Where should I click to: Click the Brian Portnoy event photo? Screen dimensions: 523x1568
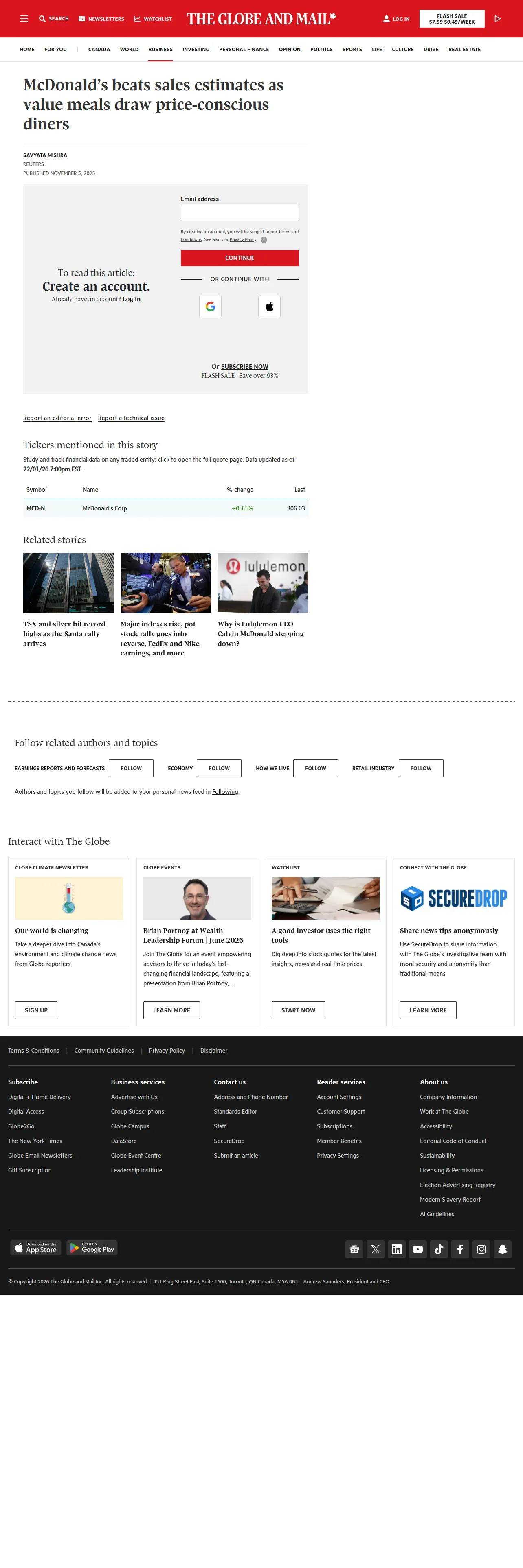coord(197,898)
